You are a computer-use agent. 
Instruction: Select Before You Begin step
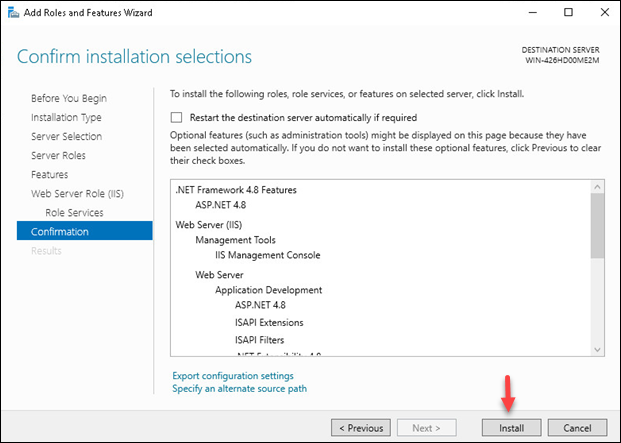(69, 98)
